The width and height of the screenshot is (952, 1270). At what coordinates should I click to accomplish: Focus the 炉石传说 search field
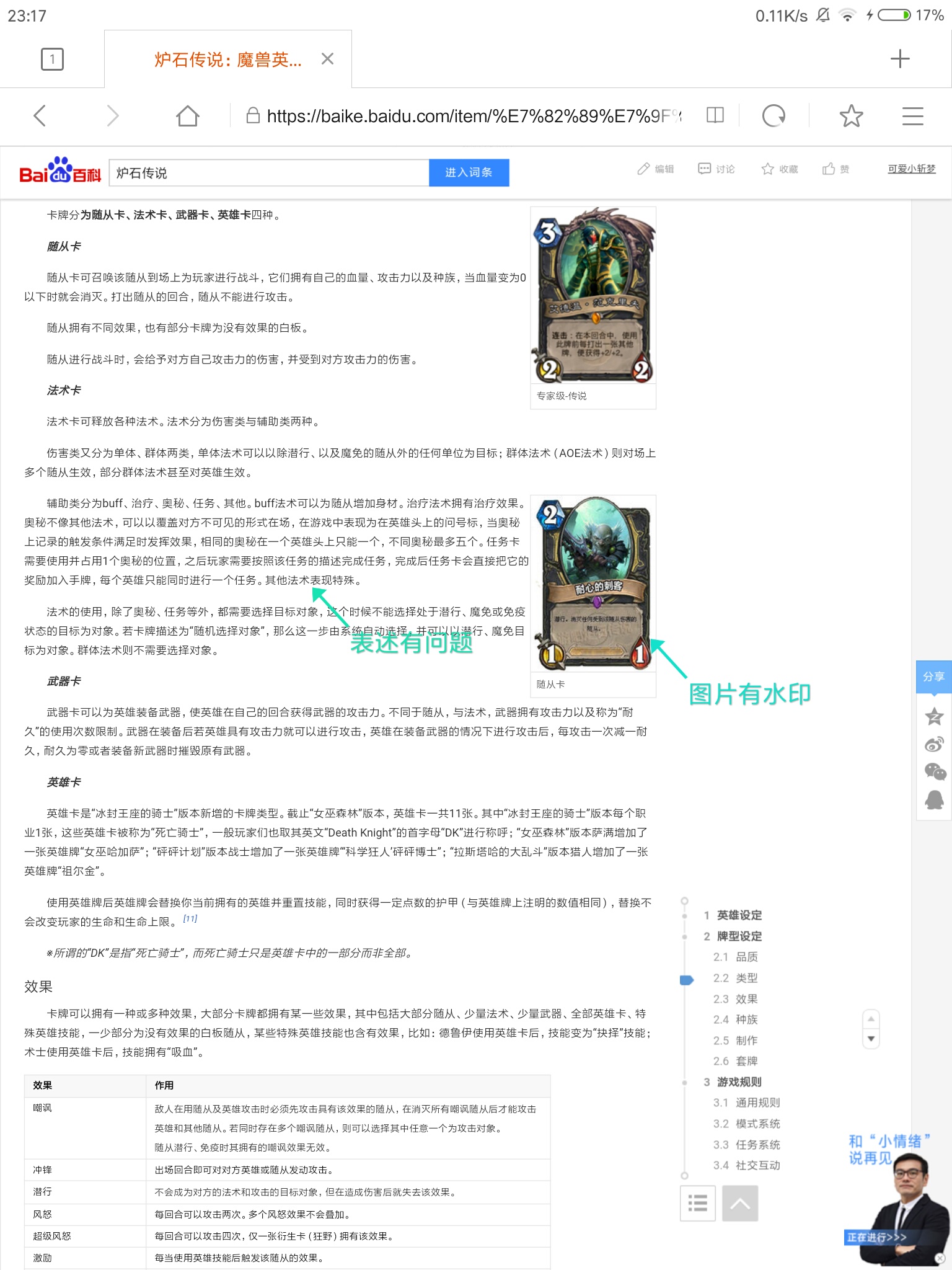(x=269, y=173)
